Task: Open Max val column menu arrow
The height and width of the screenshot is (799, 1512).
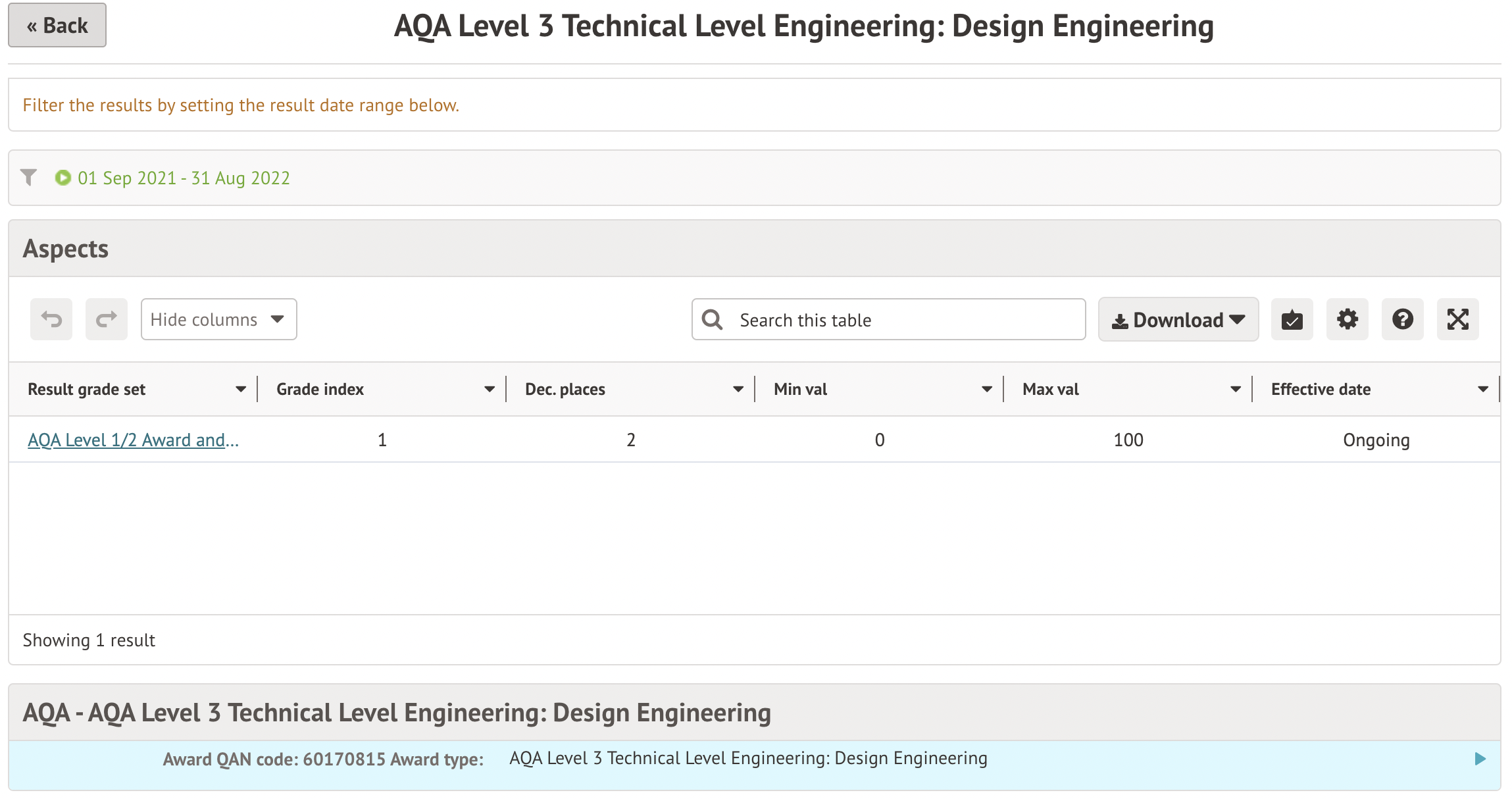Action: point(1236,390)
